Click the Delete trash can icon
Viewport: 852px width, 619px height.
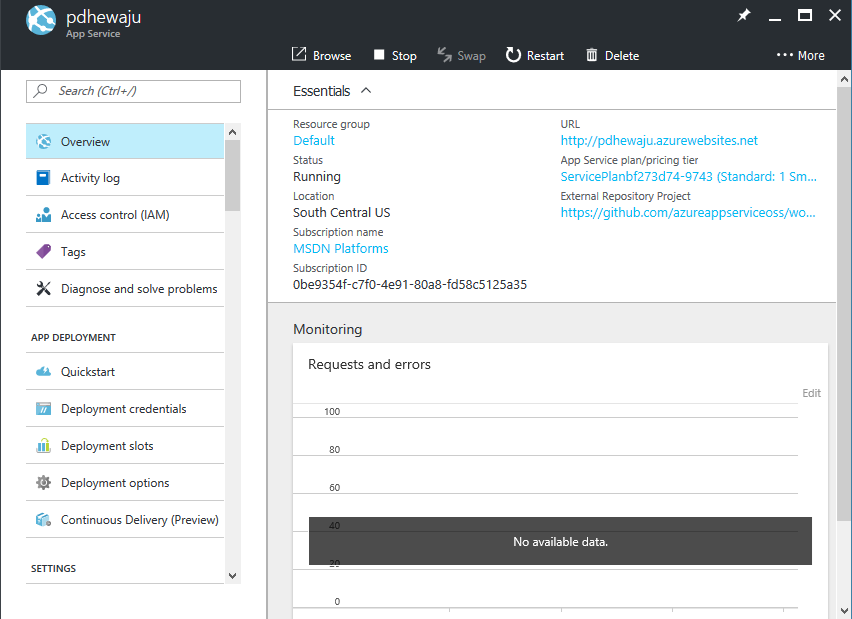pos(592,55)
